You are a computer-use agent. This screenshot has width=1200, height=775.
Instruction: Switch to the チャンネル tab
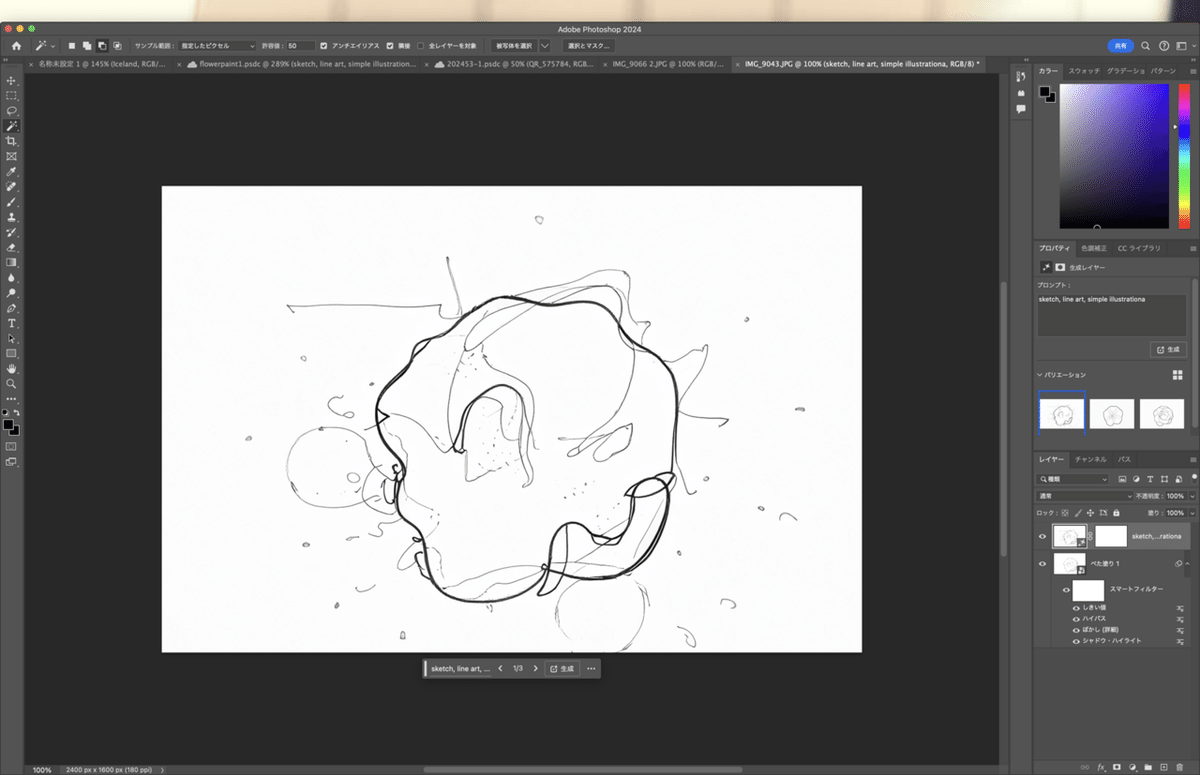point(1091,459)
